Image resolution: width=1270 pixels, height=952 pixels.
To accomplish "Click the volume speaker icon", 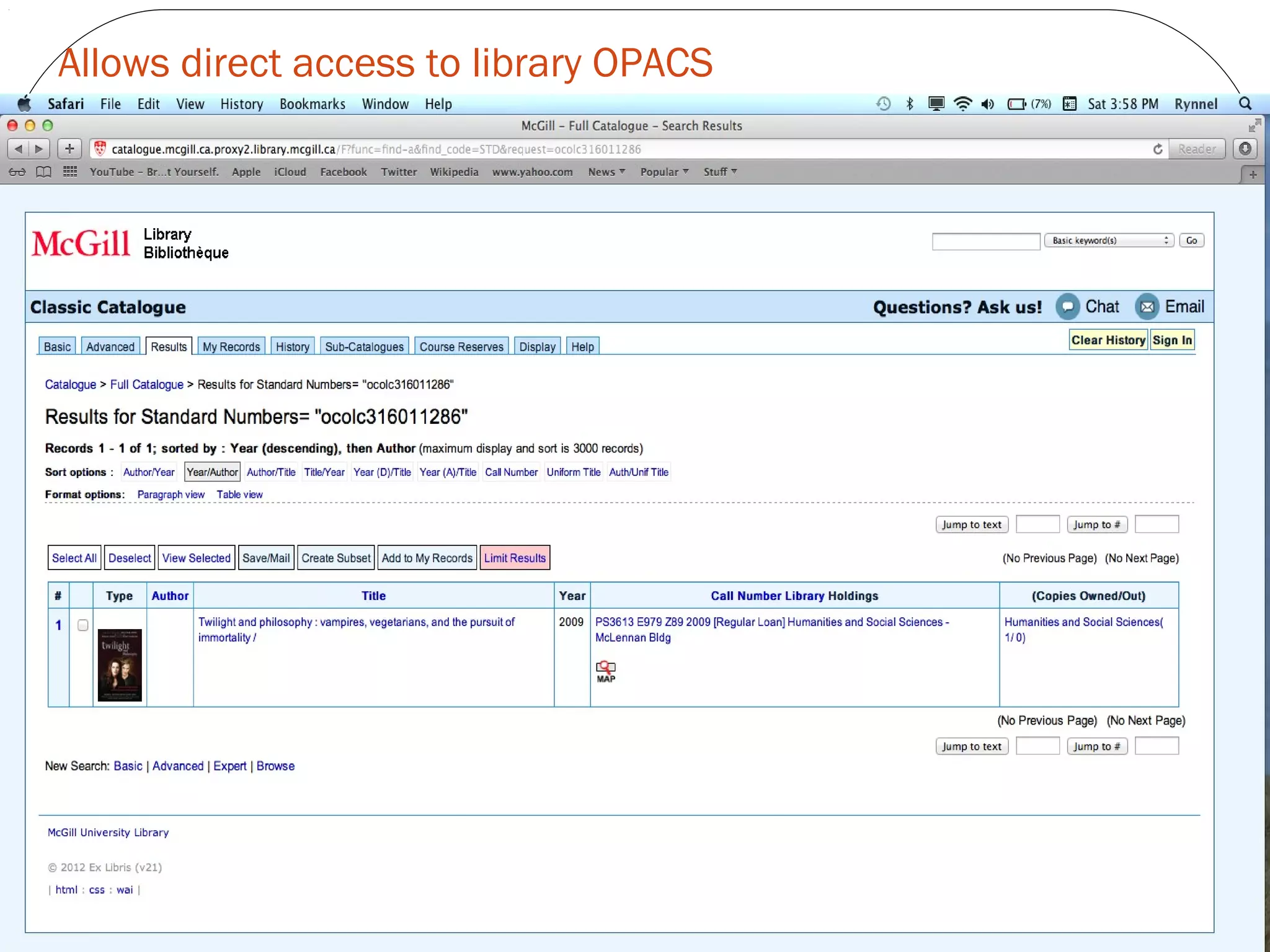I will pyautogui.click(x=988, y=104).
